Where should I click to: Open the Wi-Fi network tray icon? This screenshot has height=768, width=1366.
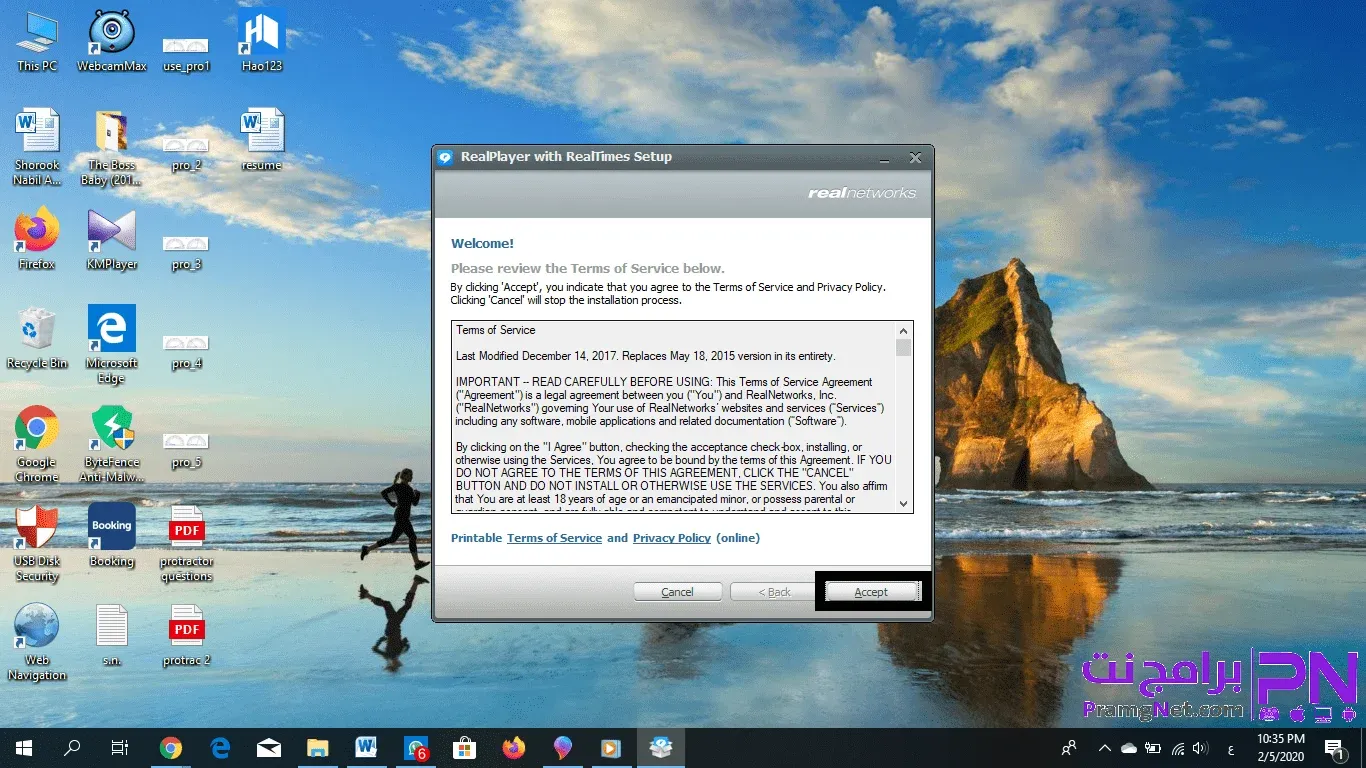point(1178,747)
